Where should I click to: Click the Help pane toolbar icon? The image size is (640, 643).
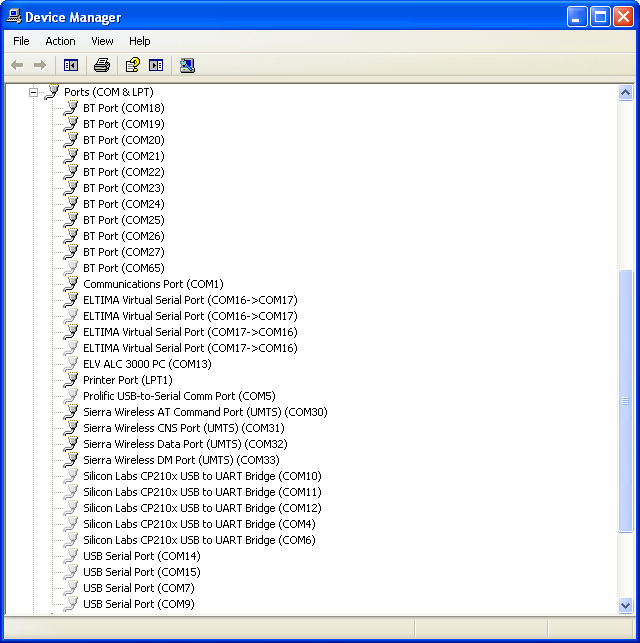pyautogui.click(x=156, y=65)
